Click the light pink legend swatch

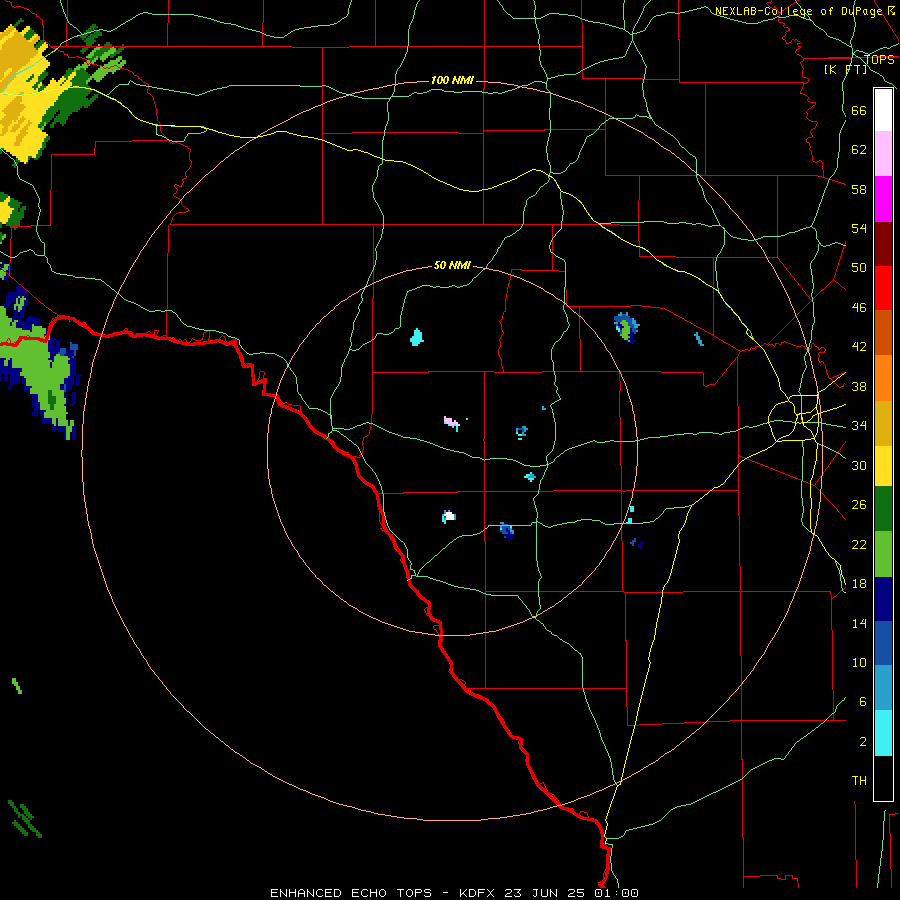tap(883, 154)
